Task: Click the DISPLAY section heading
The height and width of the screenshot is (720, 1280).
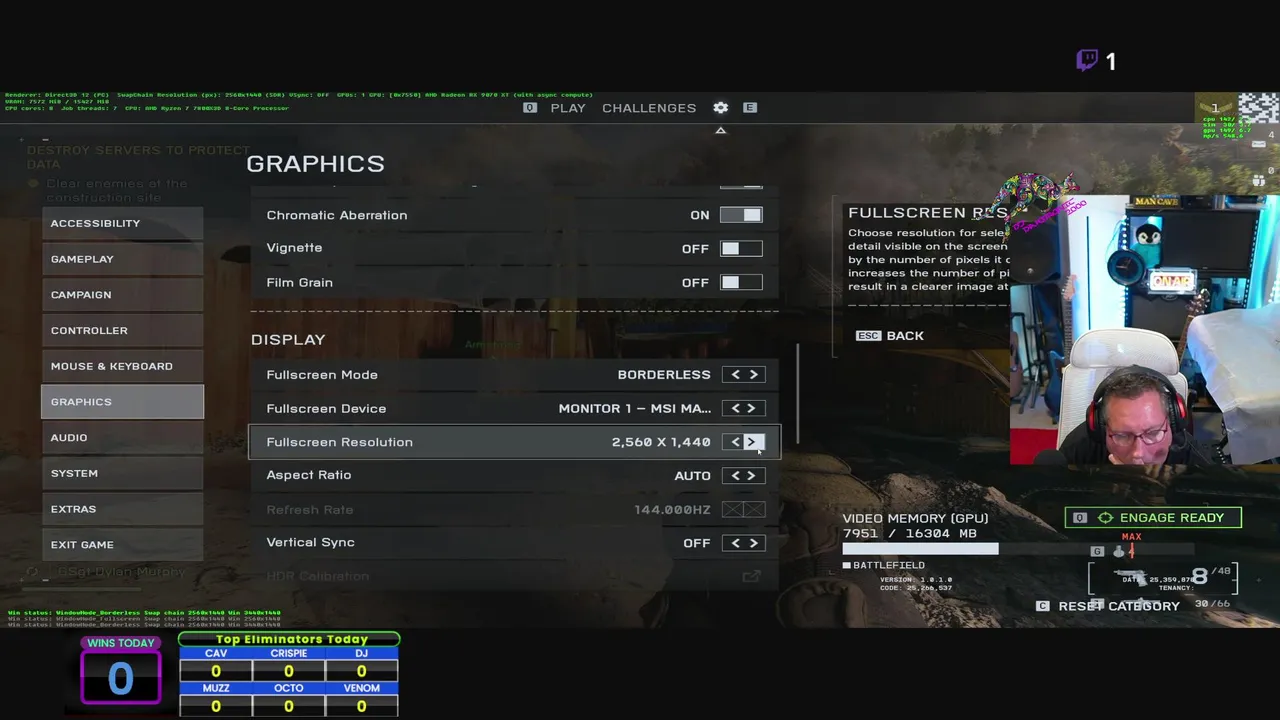Action: pyautogui.click(x=288, y=340)
